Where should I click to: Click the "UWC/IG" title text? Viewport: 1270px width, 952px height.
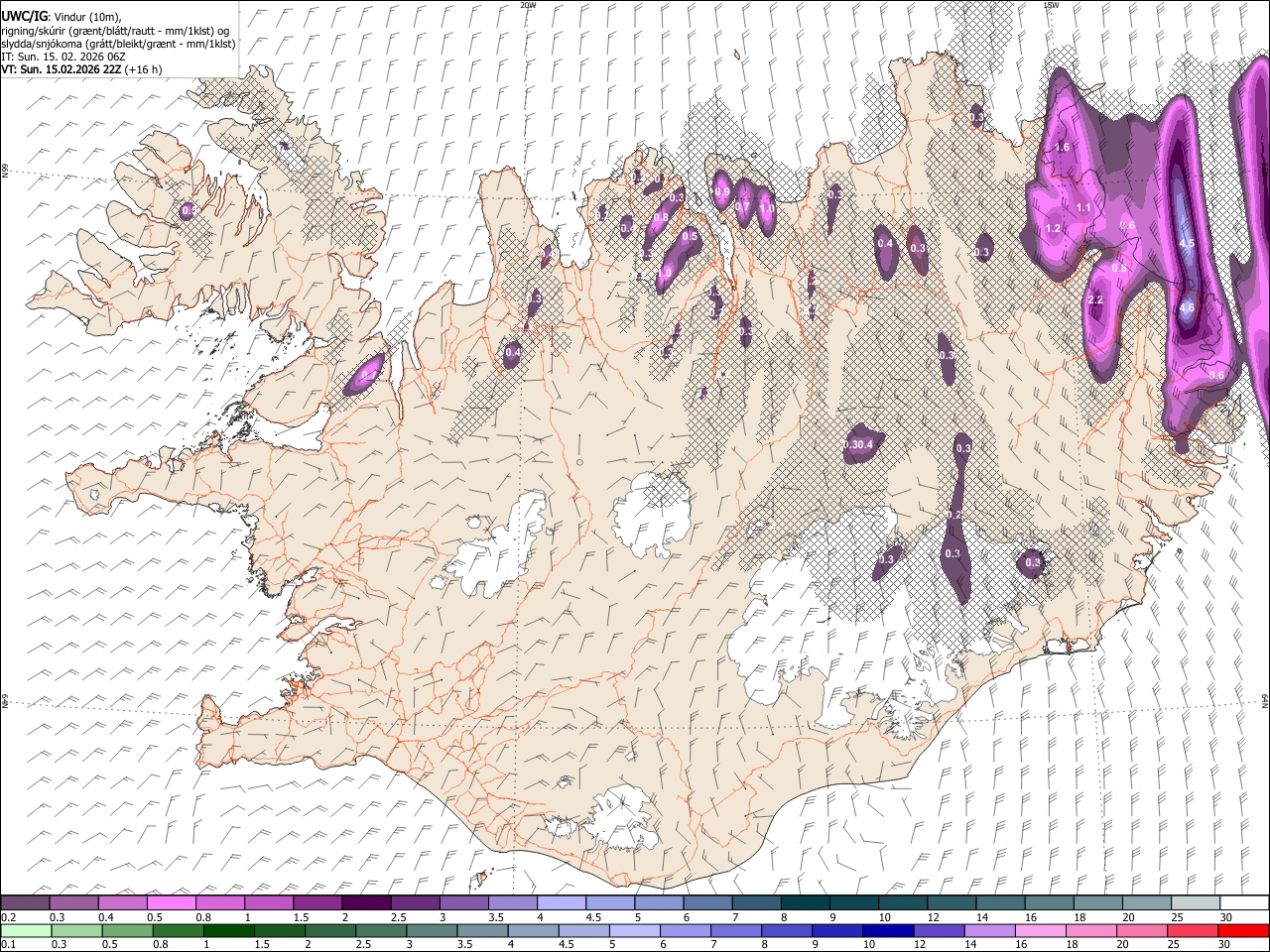24,17
